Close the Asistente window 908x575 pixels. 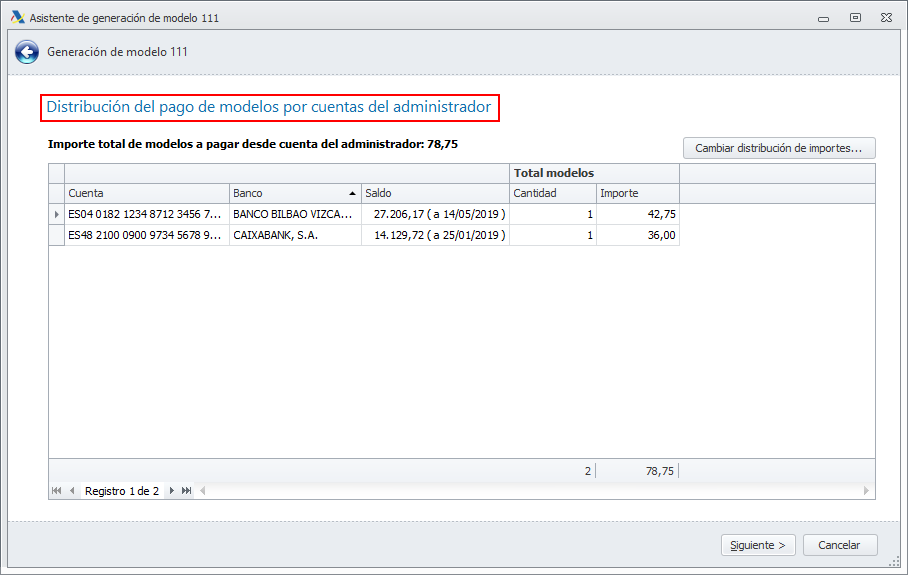click(886, 18)
